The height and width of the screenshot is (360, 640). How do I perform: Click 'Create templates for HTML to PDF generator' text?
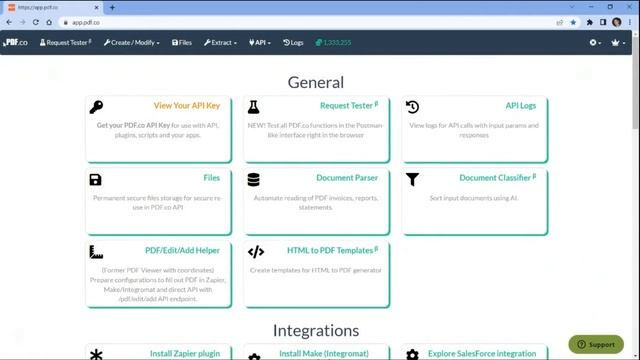click(316, 270)
